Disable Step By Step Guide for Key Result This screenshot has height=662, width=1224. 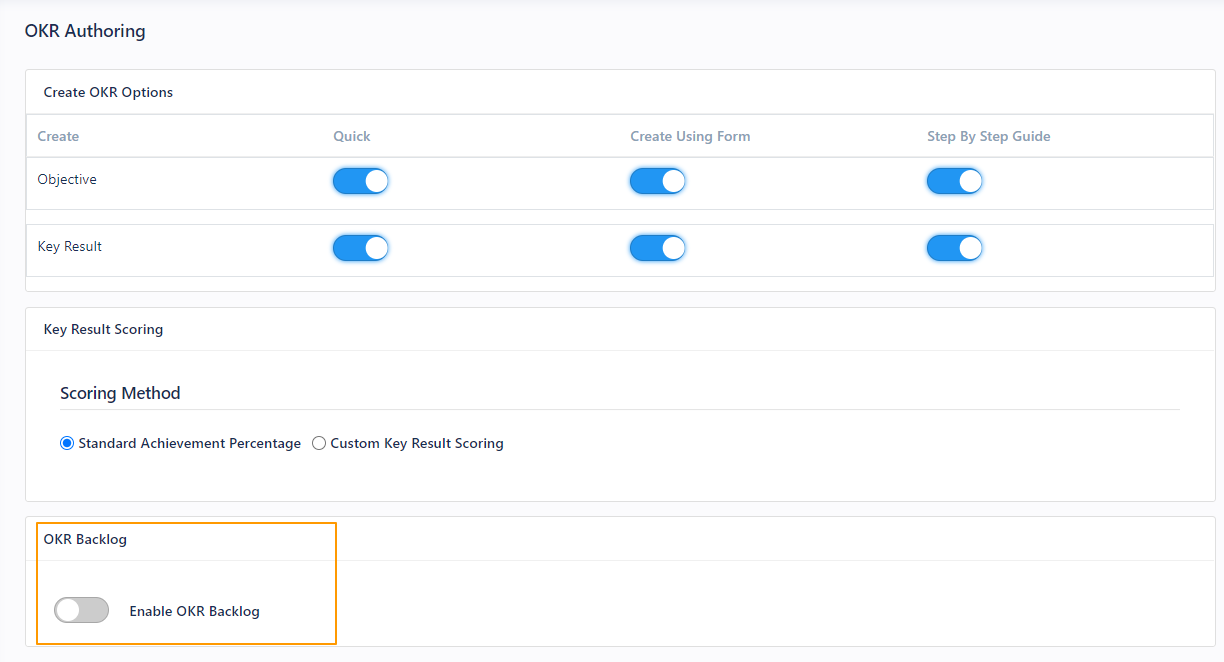[954, 247]
